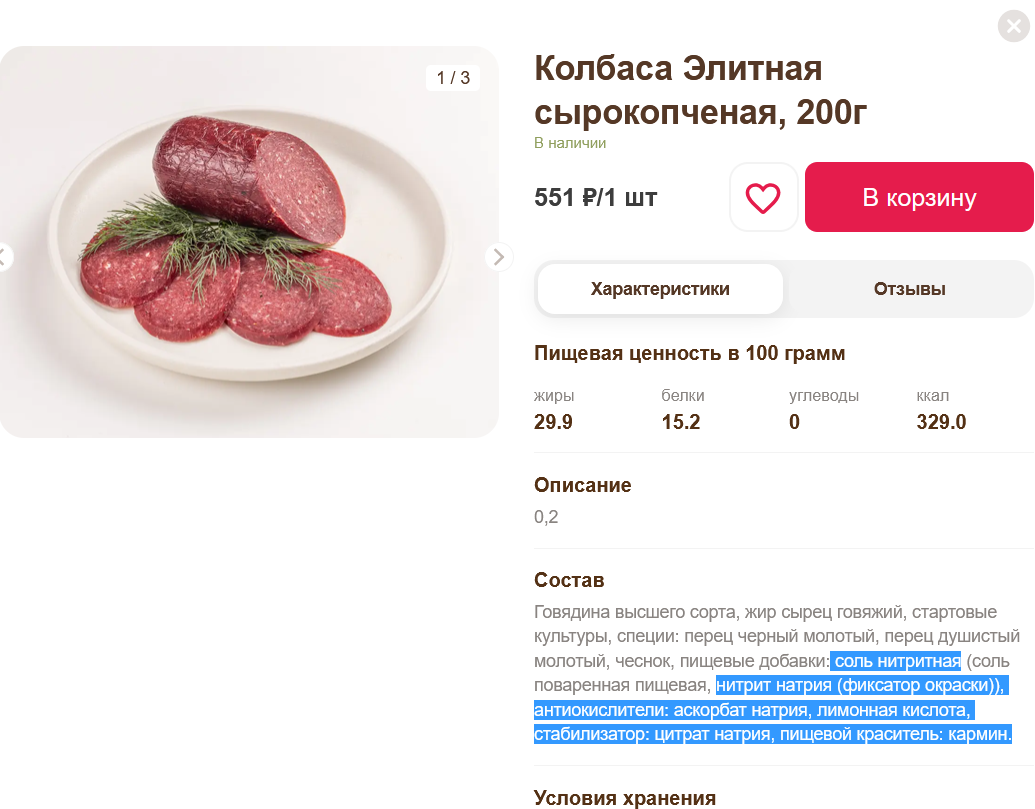Click the В наличии availability label
Viewport: 1035px width, 809px height.
point(570,143)
